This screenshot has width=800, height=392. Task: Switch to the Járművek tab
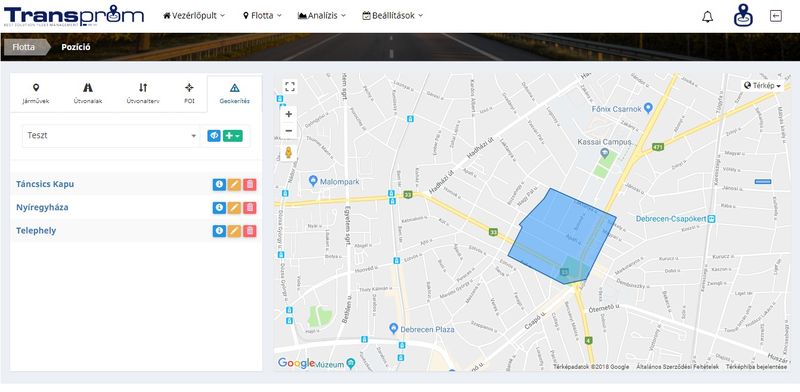[36, 93]
